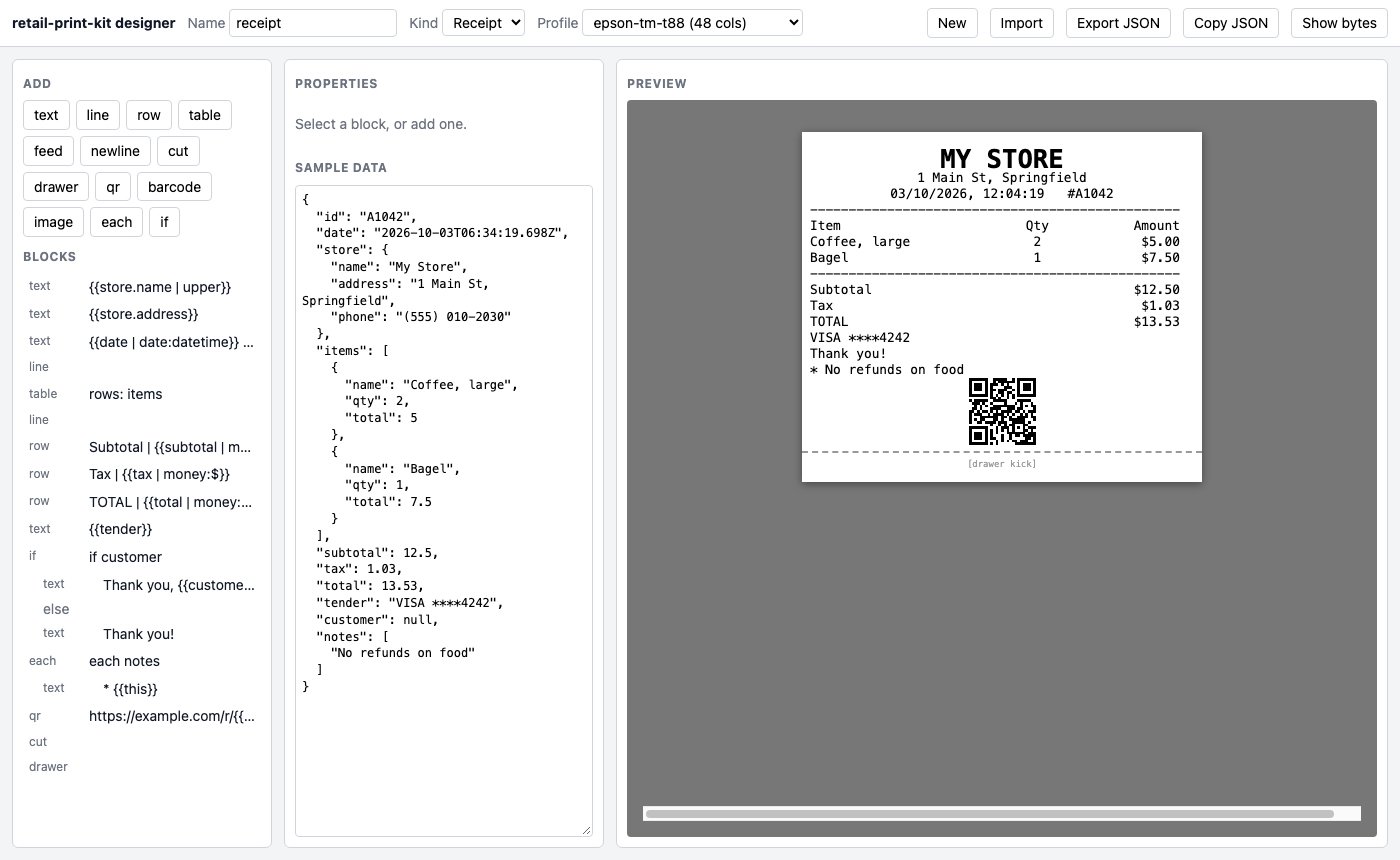Viewport: 1400px width, 860px height.
Task: Add an each block from the Add panel
Action: [x=117, y=222]
